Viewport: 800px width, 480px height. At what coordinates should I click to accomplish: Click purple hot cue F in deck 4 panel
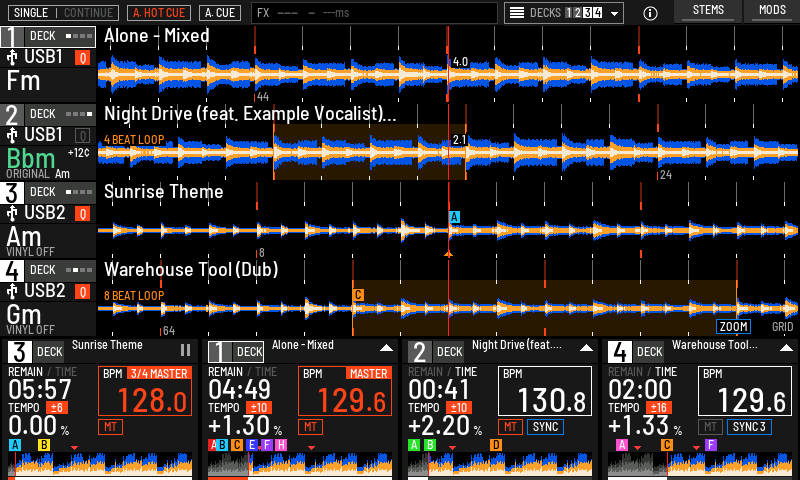711,445
